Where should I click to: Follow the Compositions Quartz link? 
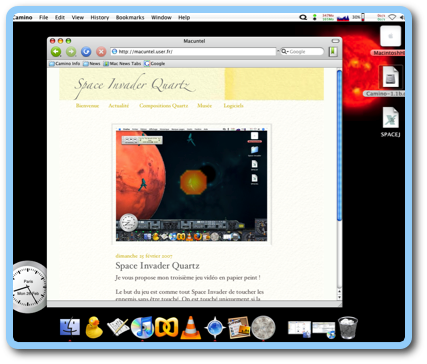point(164,106)
